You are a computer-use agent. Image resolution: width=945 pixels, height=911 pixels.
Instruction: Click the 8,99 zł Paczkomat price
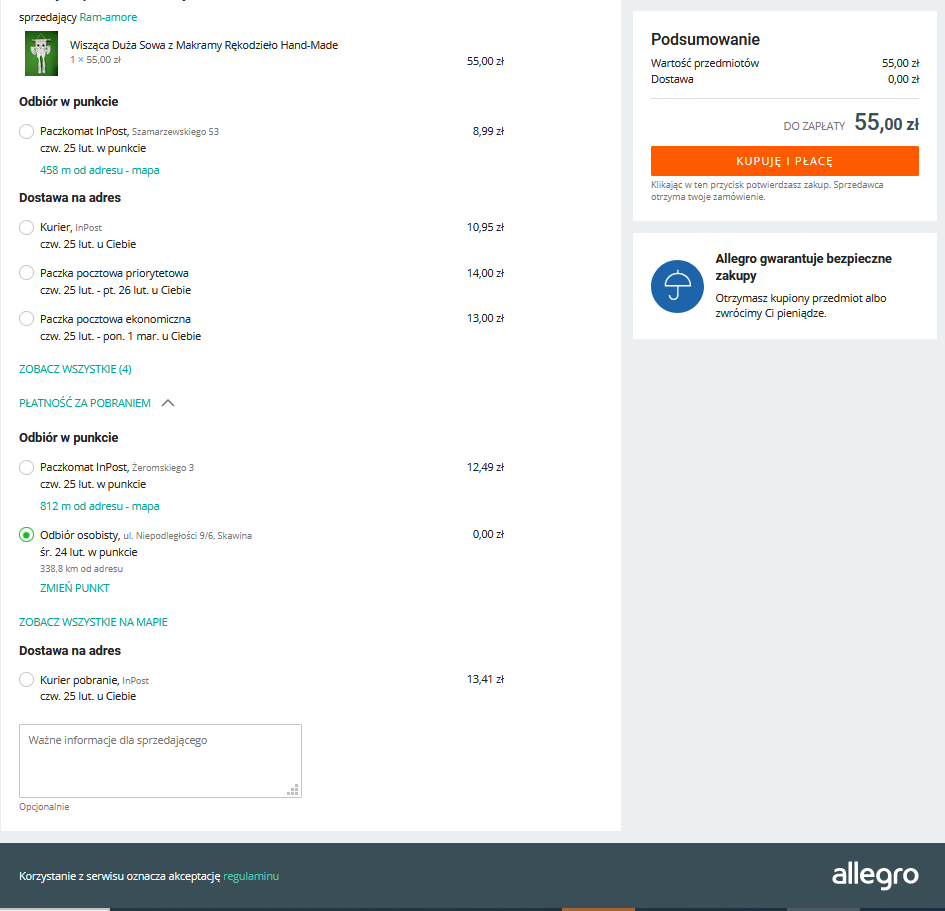488,131
